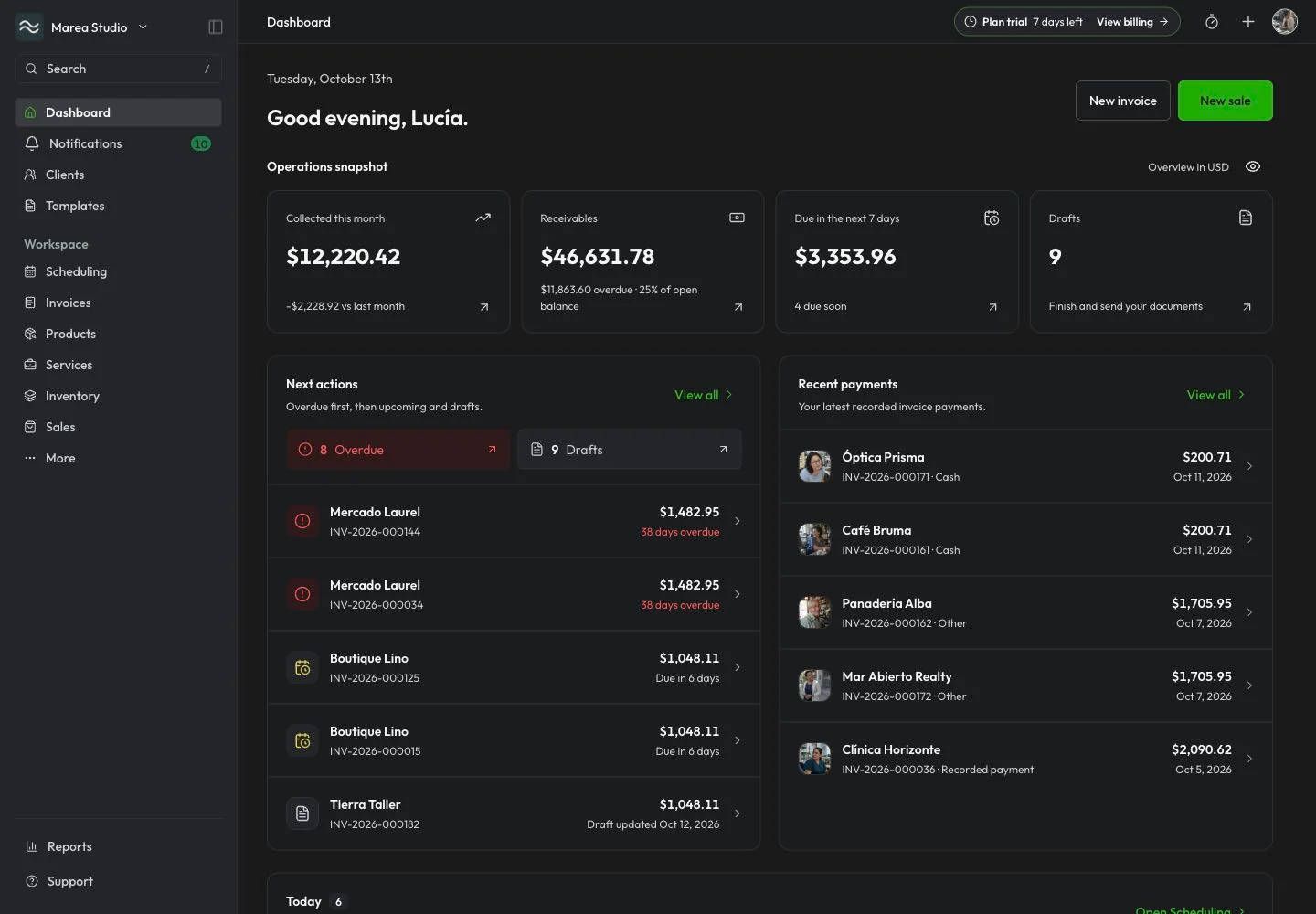Click the Sales sidebar icon
The height and width of the screenshot is (914, 1316).
(x=30, y=427)
